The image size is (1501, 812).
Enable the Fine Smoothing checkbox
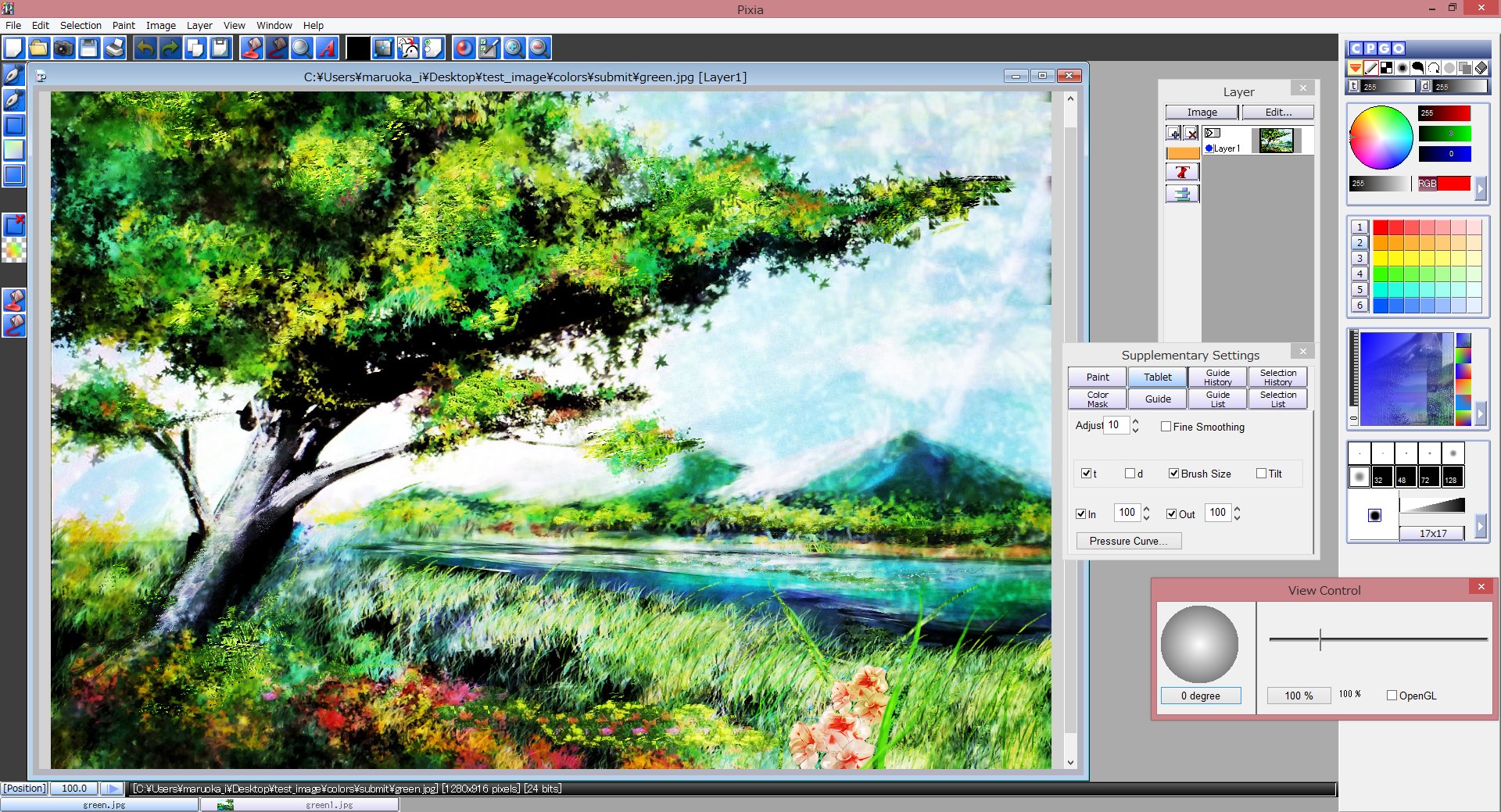(1166, 427)
